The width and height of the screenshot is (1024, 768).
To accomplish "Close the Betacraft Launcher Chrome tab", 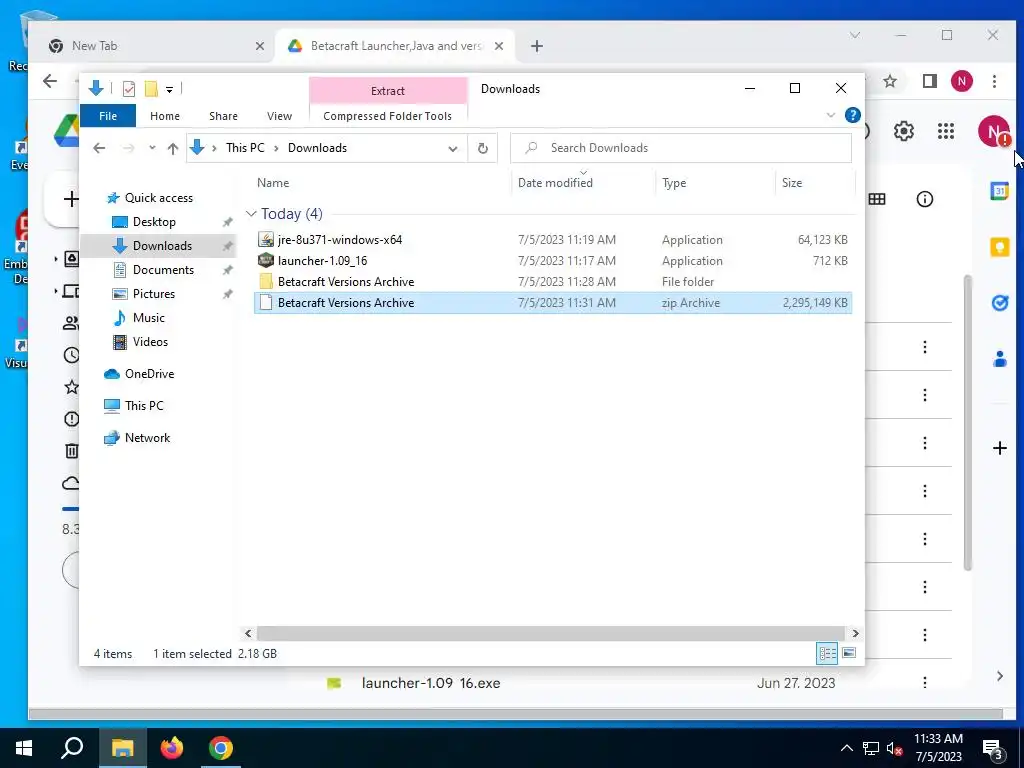I will tap(498, 46).
